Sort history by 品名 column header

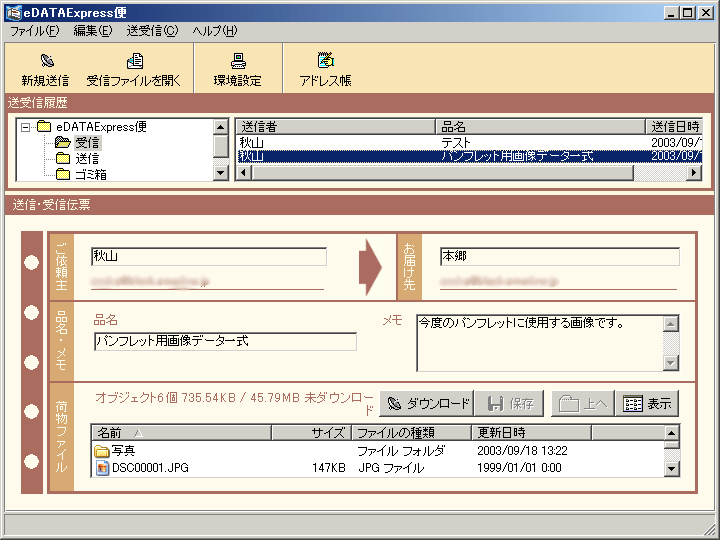[x=540, y=126]
